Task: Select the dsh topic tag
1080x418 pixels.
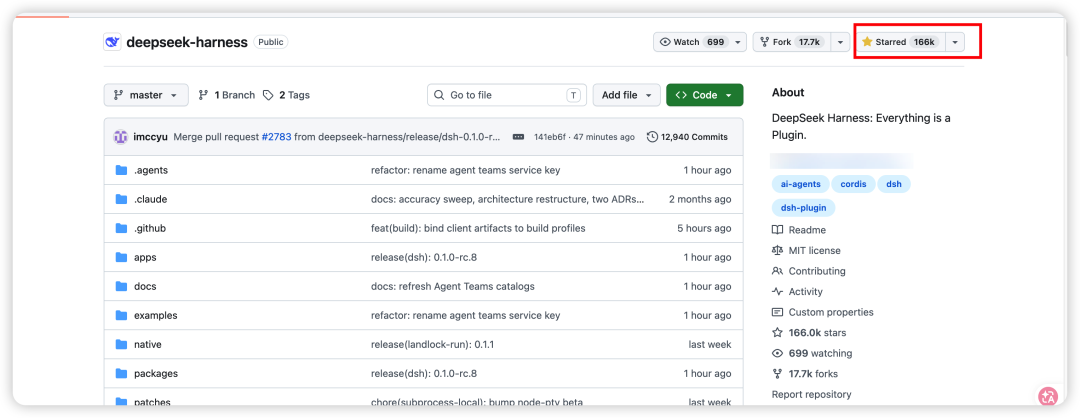Action: (894, 185)
